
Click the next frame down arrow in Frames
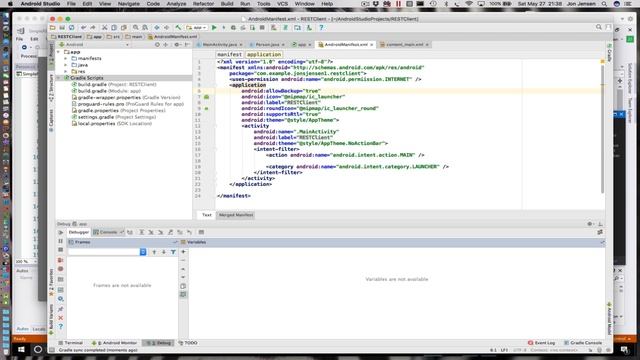pos(164,252)
